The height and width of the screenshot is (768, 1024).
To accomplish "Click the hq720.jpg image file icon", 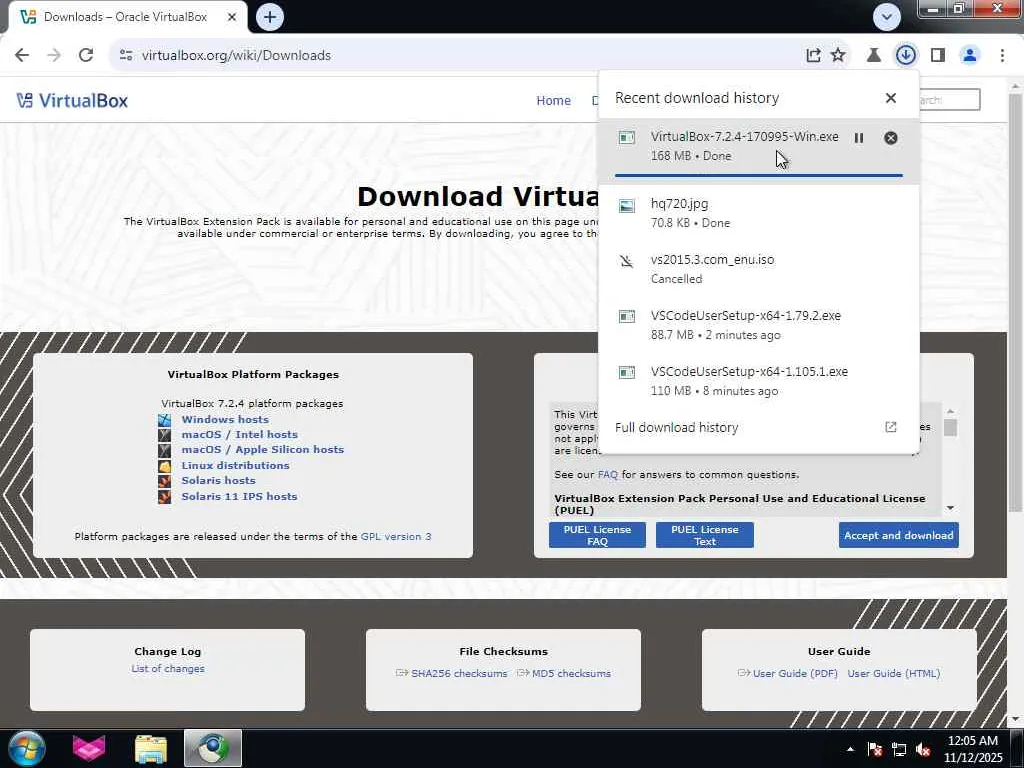I will [626, 206].
